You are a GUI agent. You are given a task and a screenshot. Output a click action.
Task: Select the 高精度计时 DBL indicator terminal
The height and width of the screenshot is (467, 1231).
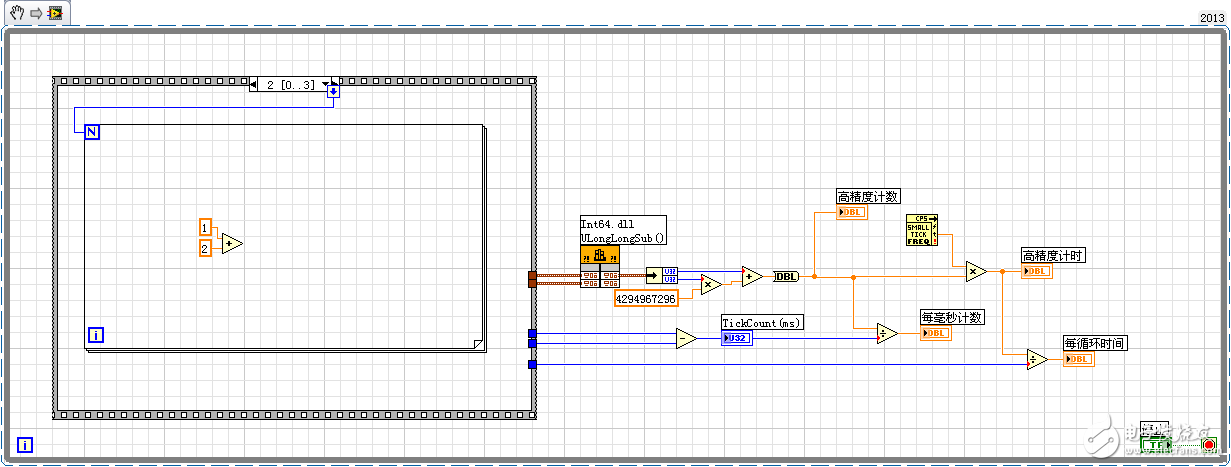pos(1036,271)
